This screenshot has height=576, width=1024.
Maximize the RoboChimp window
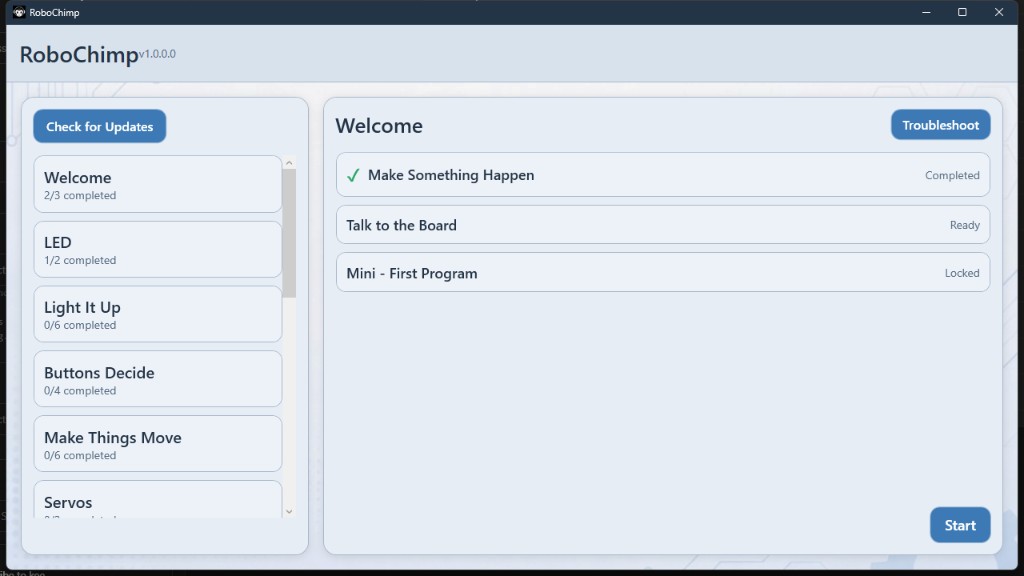962,12
